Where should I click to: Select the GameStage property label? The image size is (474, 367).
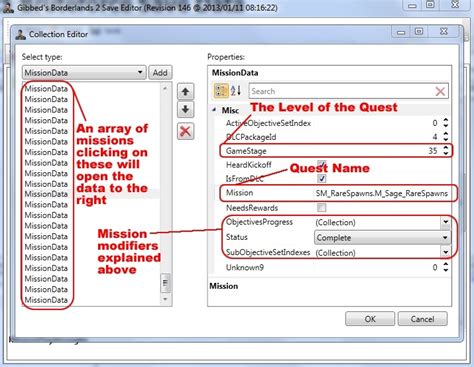pos(246,151)
